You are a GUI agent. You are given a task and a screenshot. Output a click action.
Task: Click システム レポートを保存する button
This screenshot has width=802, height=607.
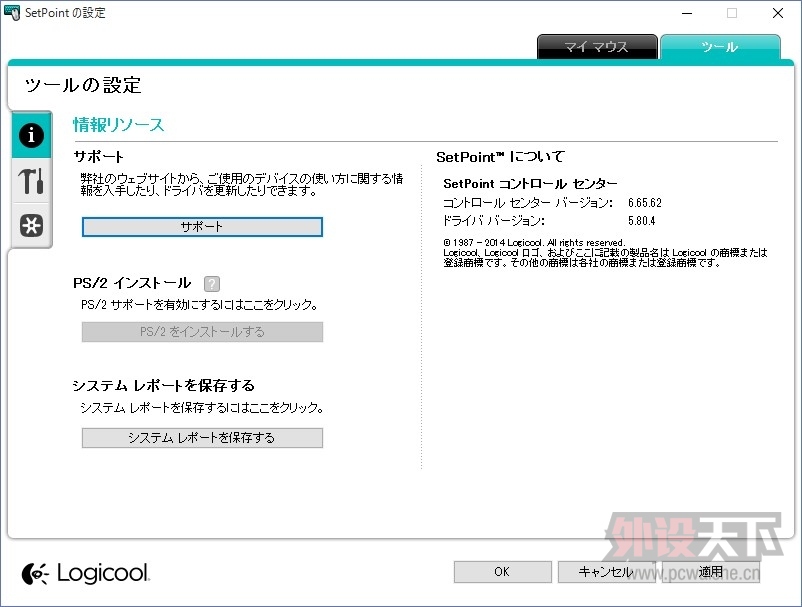pos(202,438)
